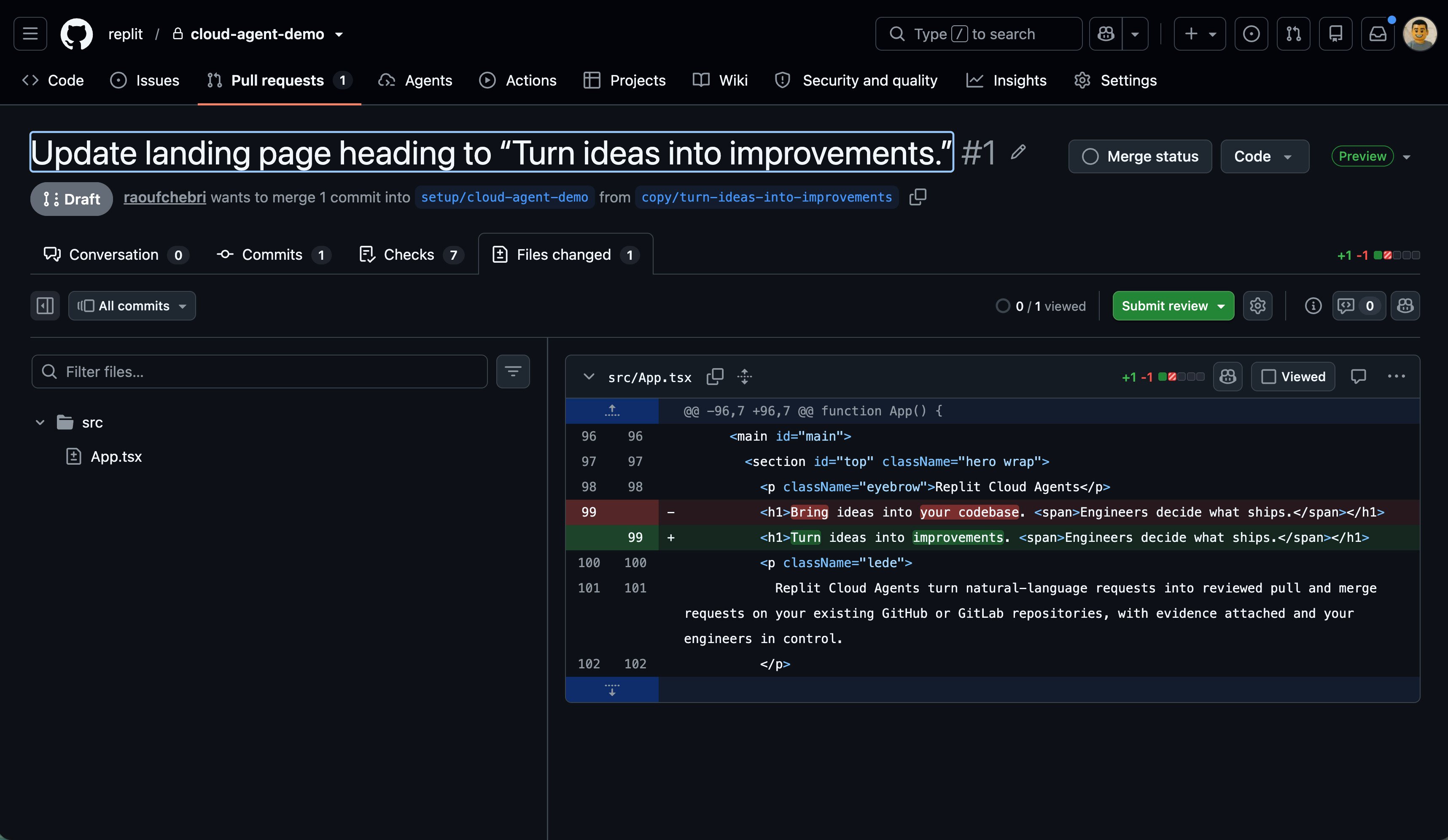Switch to the Commits tab
Image resolution: width=1448 pixels, height=840 pixels.
point(274,255)
